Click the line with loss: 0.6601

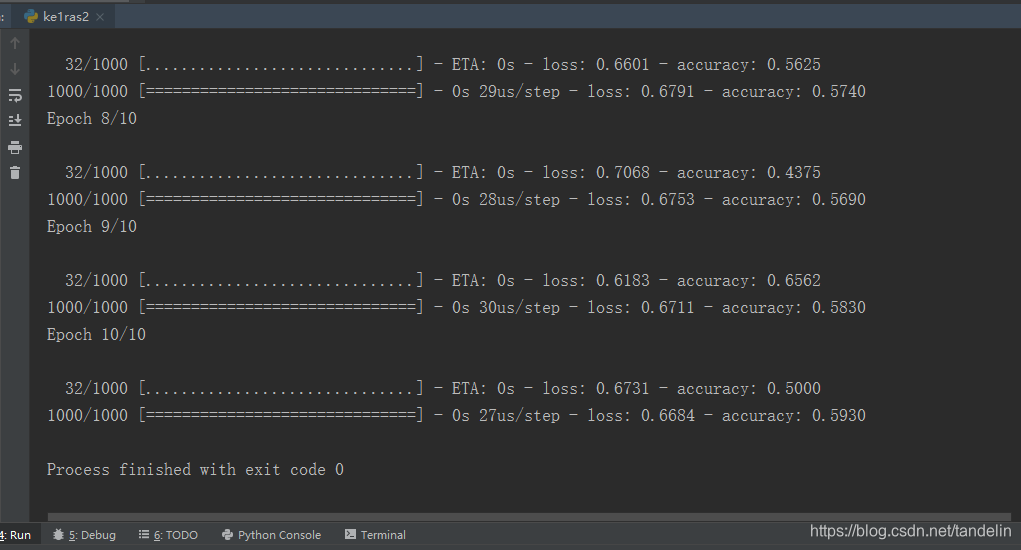tap(443, 64)
